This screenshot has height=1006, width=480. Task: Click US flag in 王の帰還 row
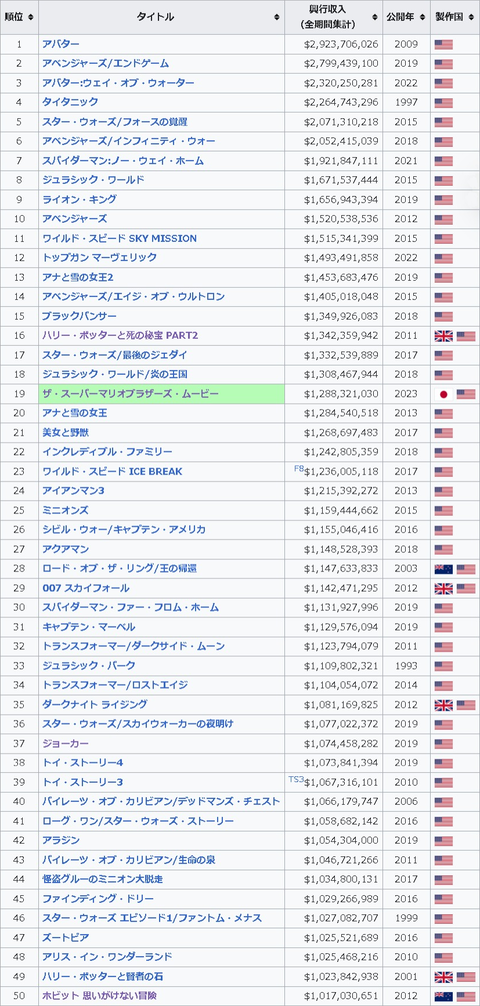click(466, 568)
